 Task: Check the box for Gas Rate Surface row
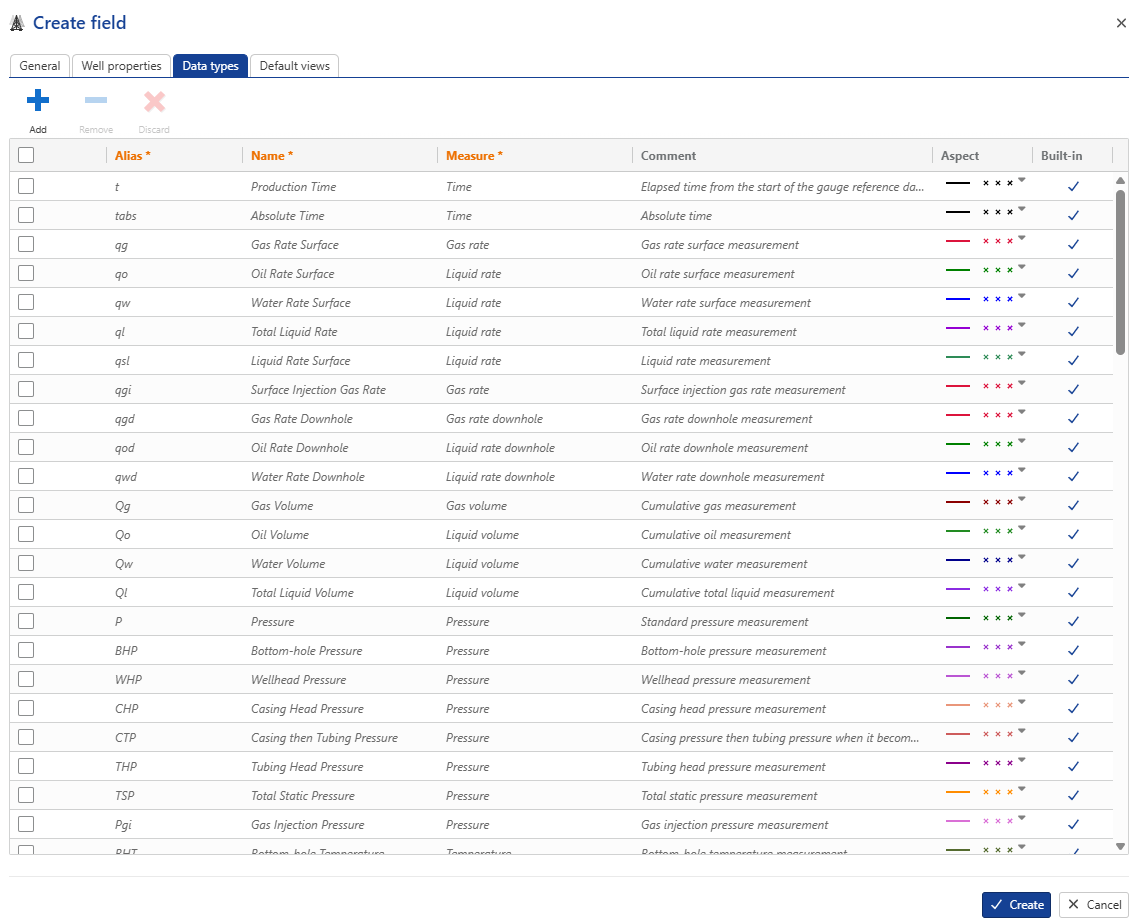click(x=26, y=244)
